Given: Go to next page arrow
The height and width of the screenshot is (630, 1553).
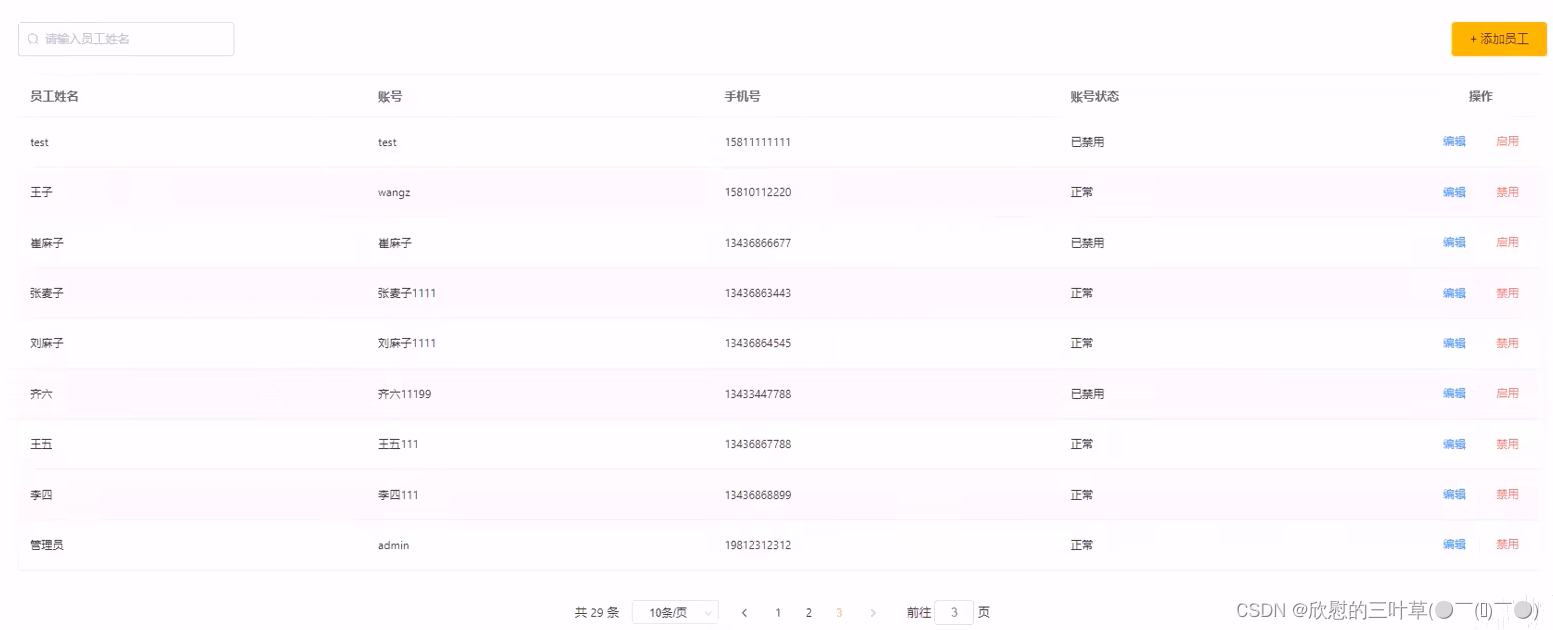Looking at the screenshot, I should 873,612.
